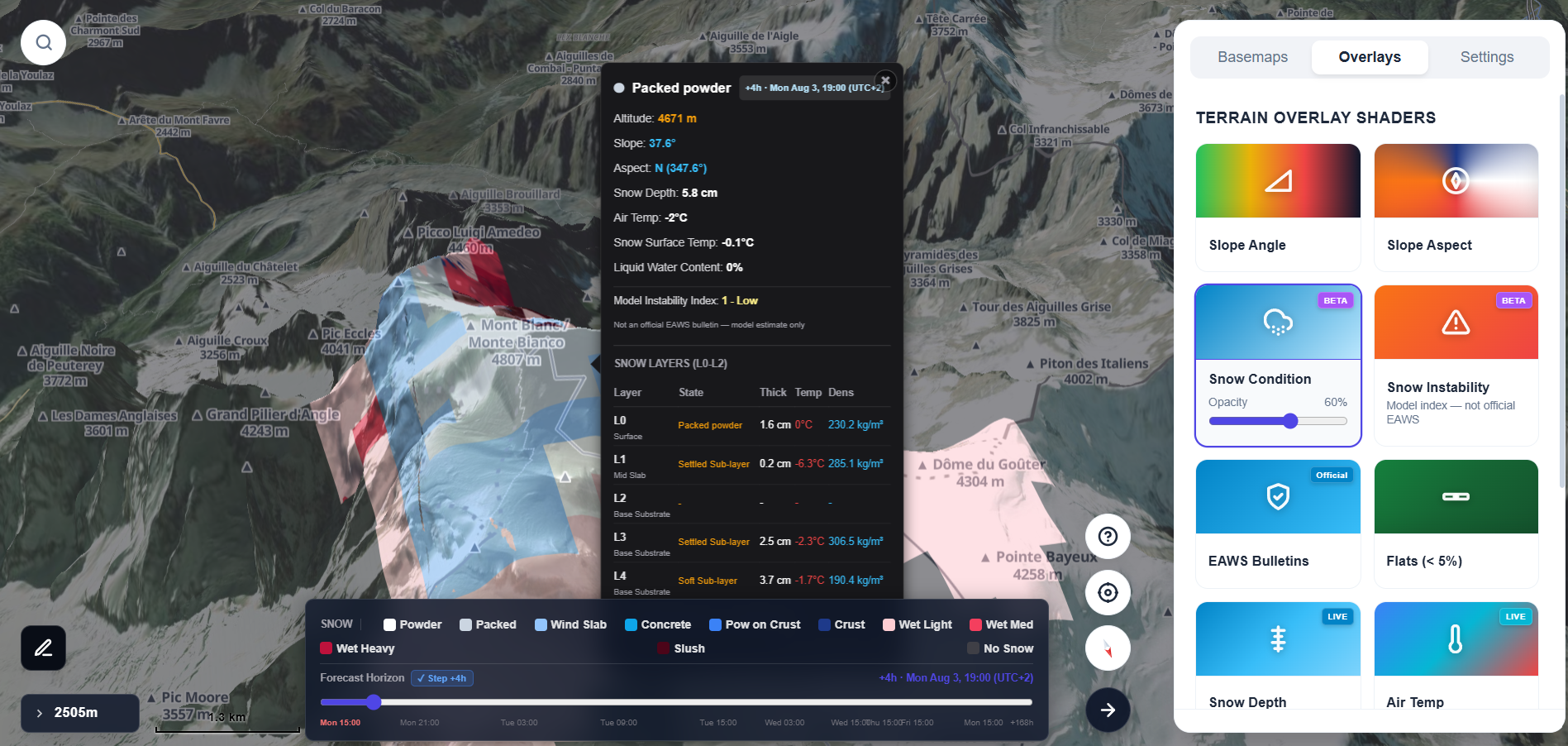The height and width of the screenshot is (746, 1568).
Task: Reset orientation with the compass button
Action: pyautogui.click(x=1108, y=648)
